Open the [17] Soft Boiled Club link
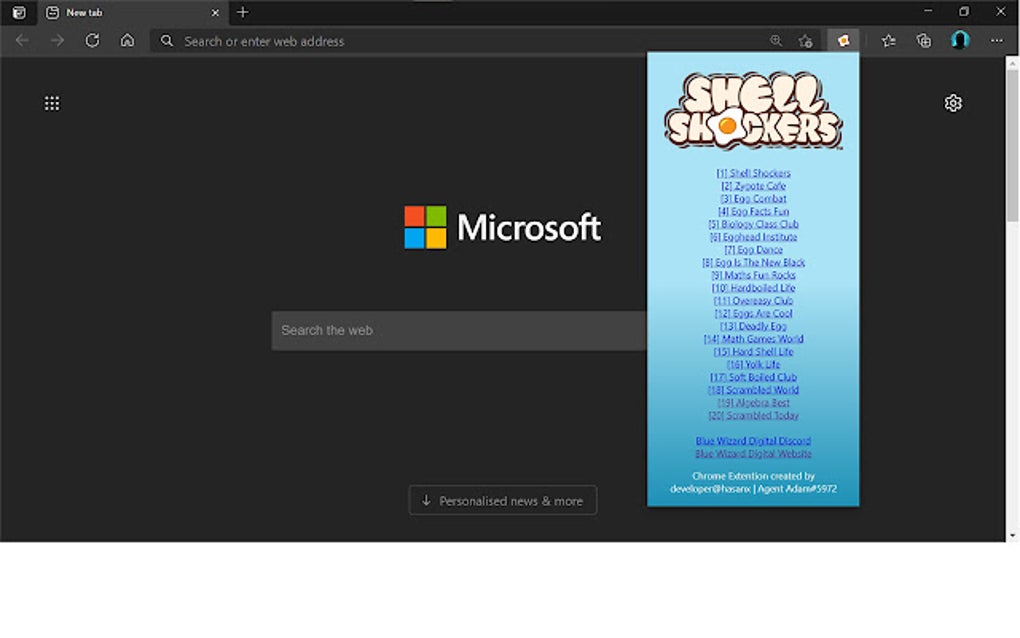The height and width of the screenshot is (638, 1020). tap(753, 377)
